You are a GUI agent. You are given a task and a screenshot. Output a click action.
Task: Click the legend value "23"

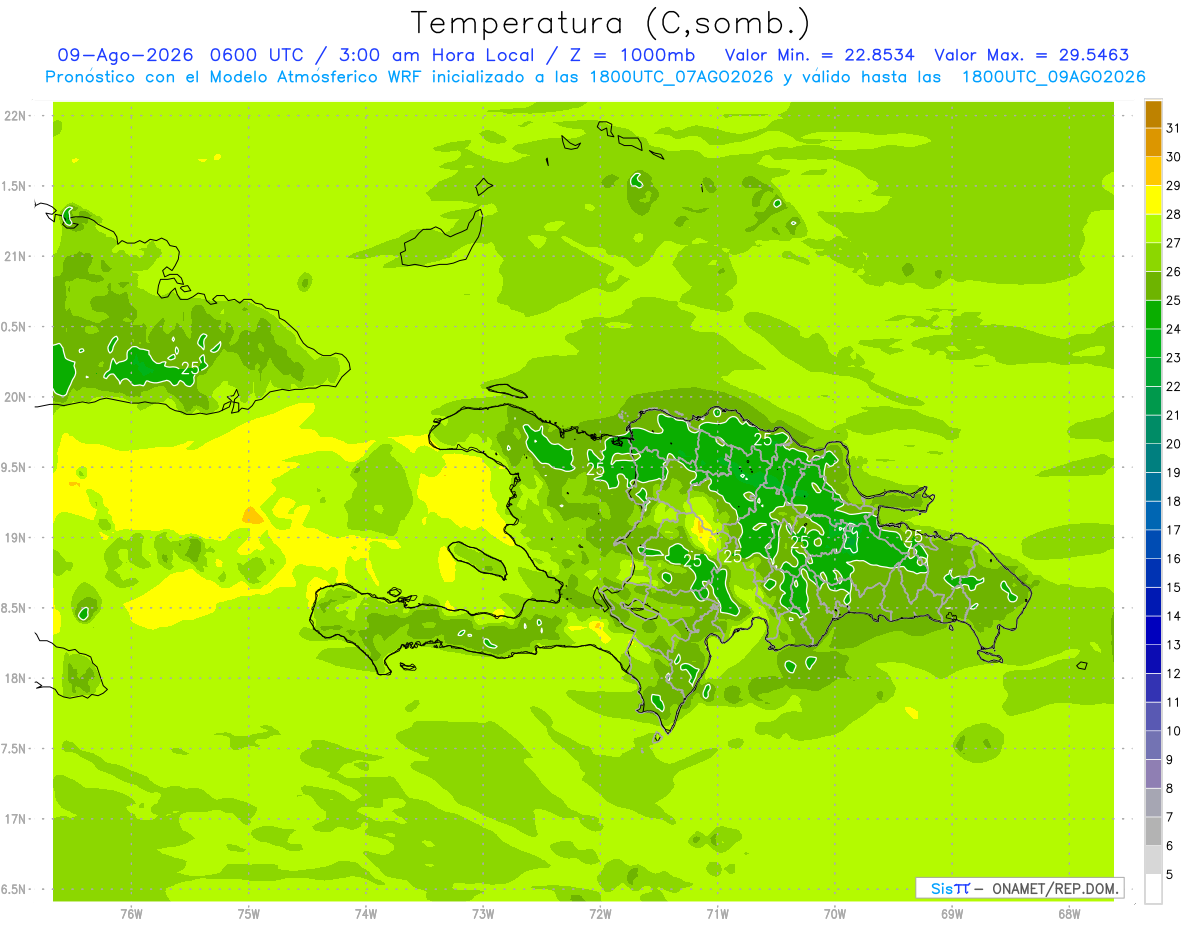point(1174,358)
